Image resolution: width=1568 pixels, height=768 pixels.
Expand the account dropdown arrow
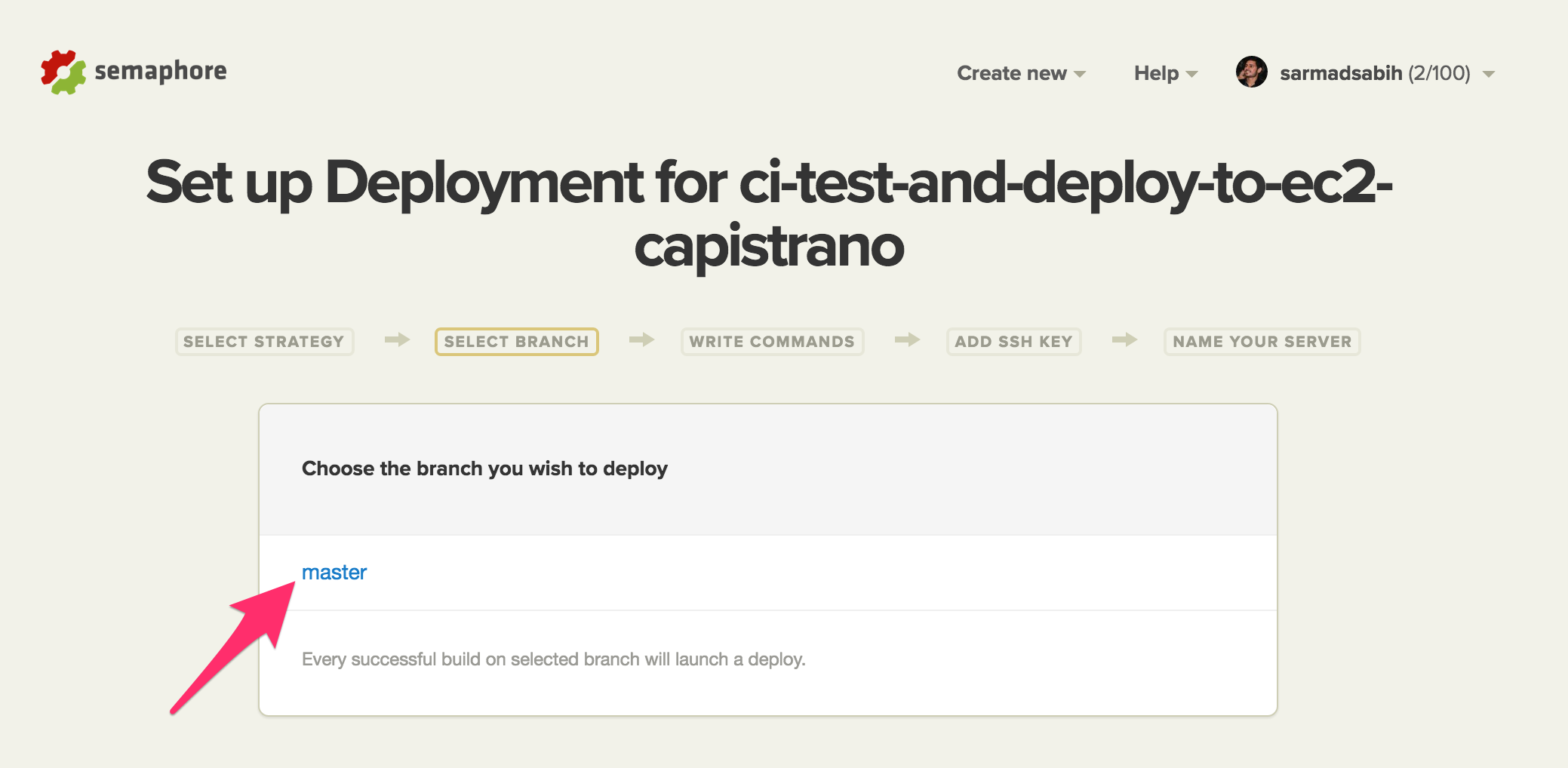pos(1489,74)
